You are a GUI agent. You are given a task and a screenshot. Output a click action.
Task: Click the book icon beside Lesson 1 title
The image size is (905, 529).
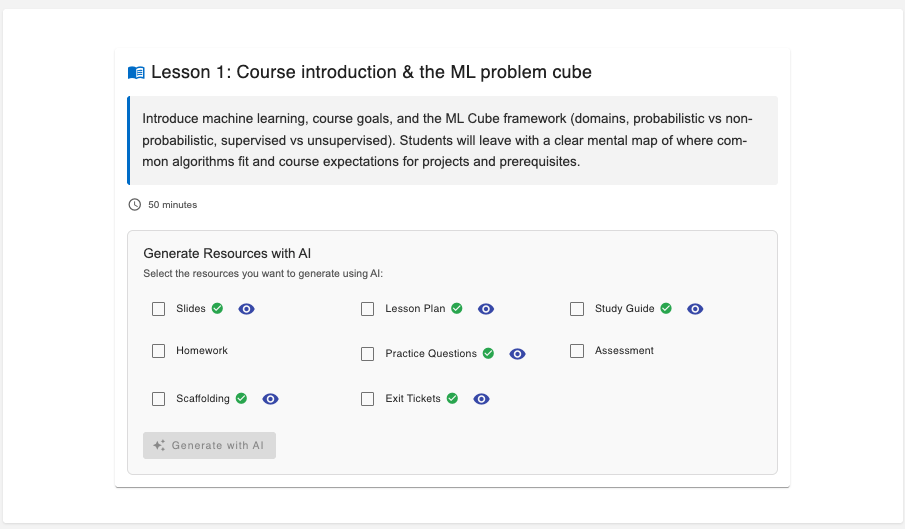click(x=136, y=73)
